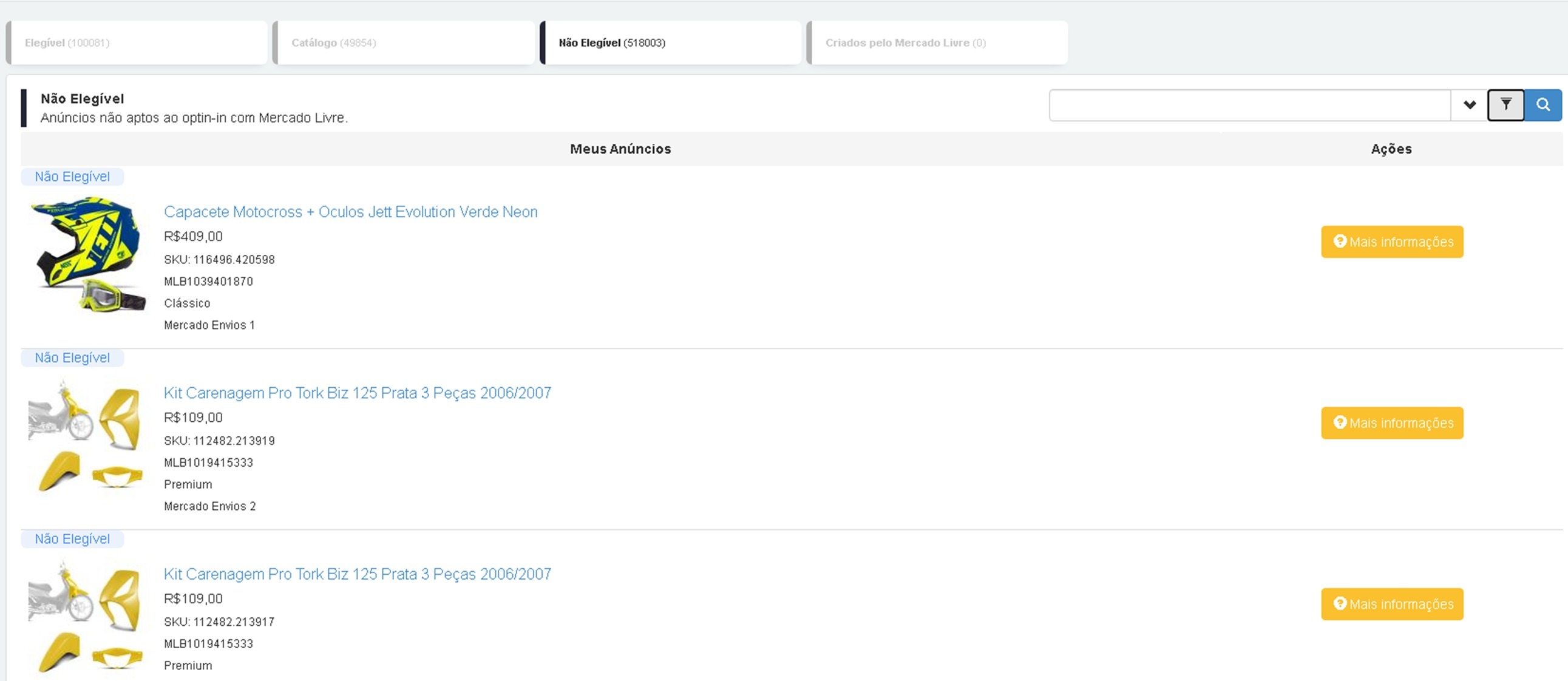Click Mais informações for the helmet listing

(1391, 242)
